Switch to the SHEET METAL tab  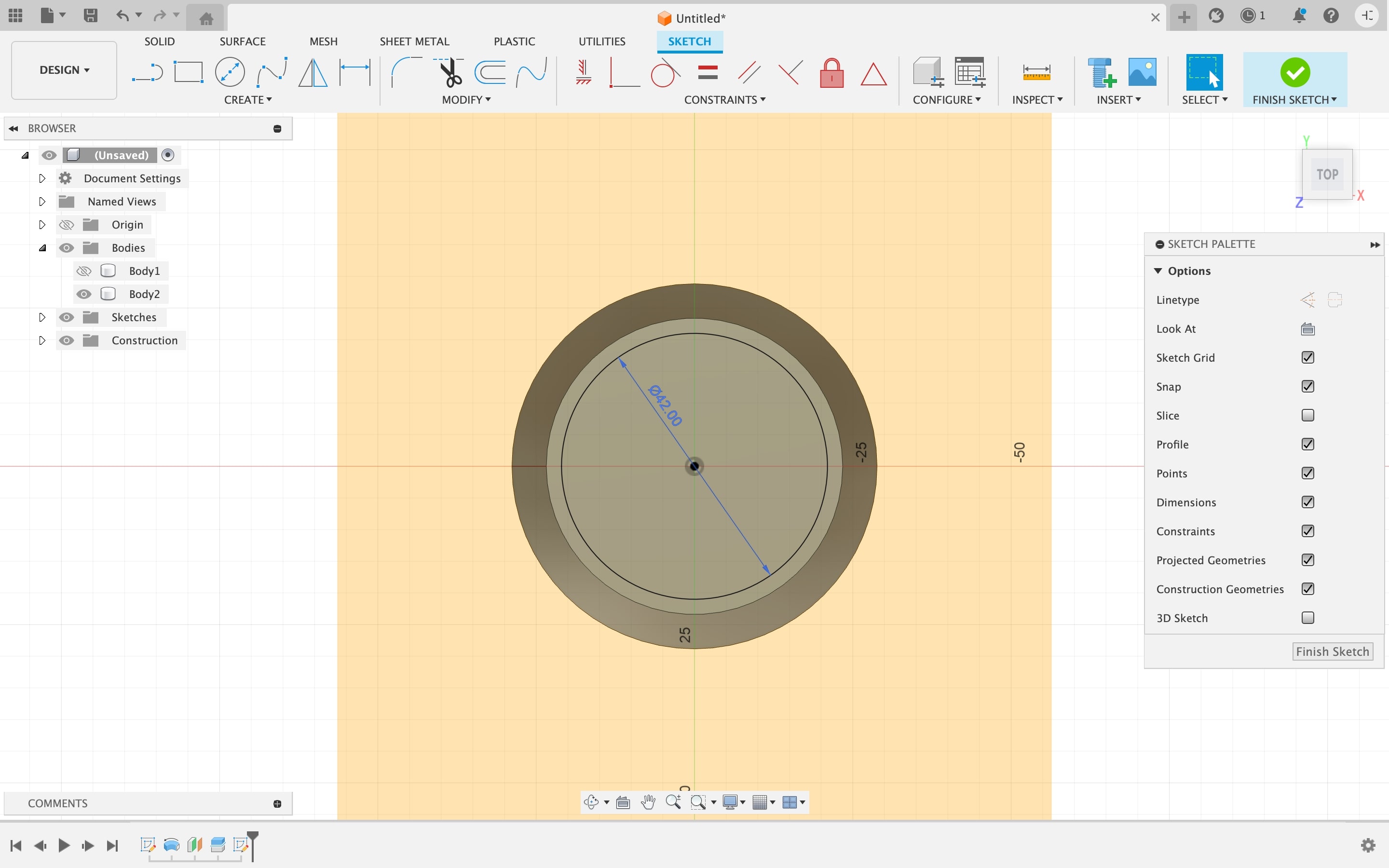pos(414,41)
